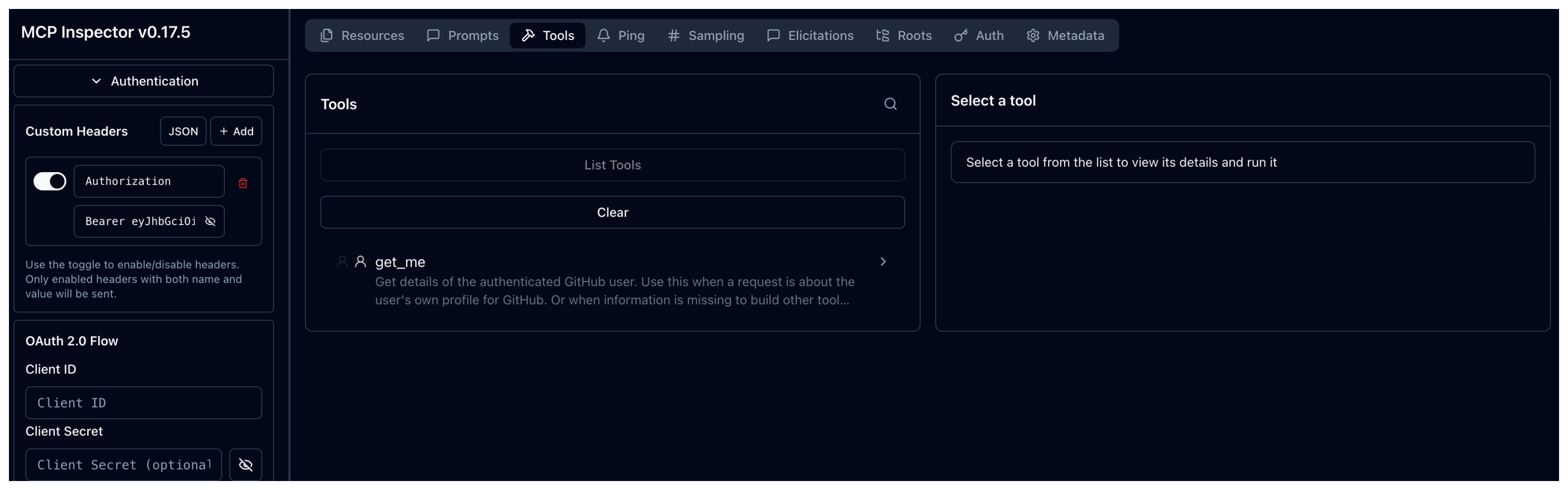
Task: Show the Client Secret value
Action: pos(245,464)
